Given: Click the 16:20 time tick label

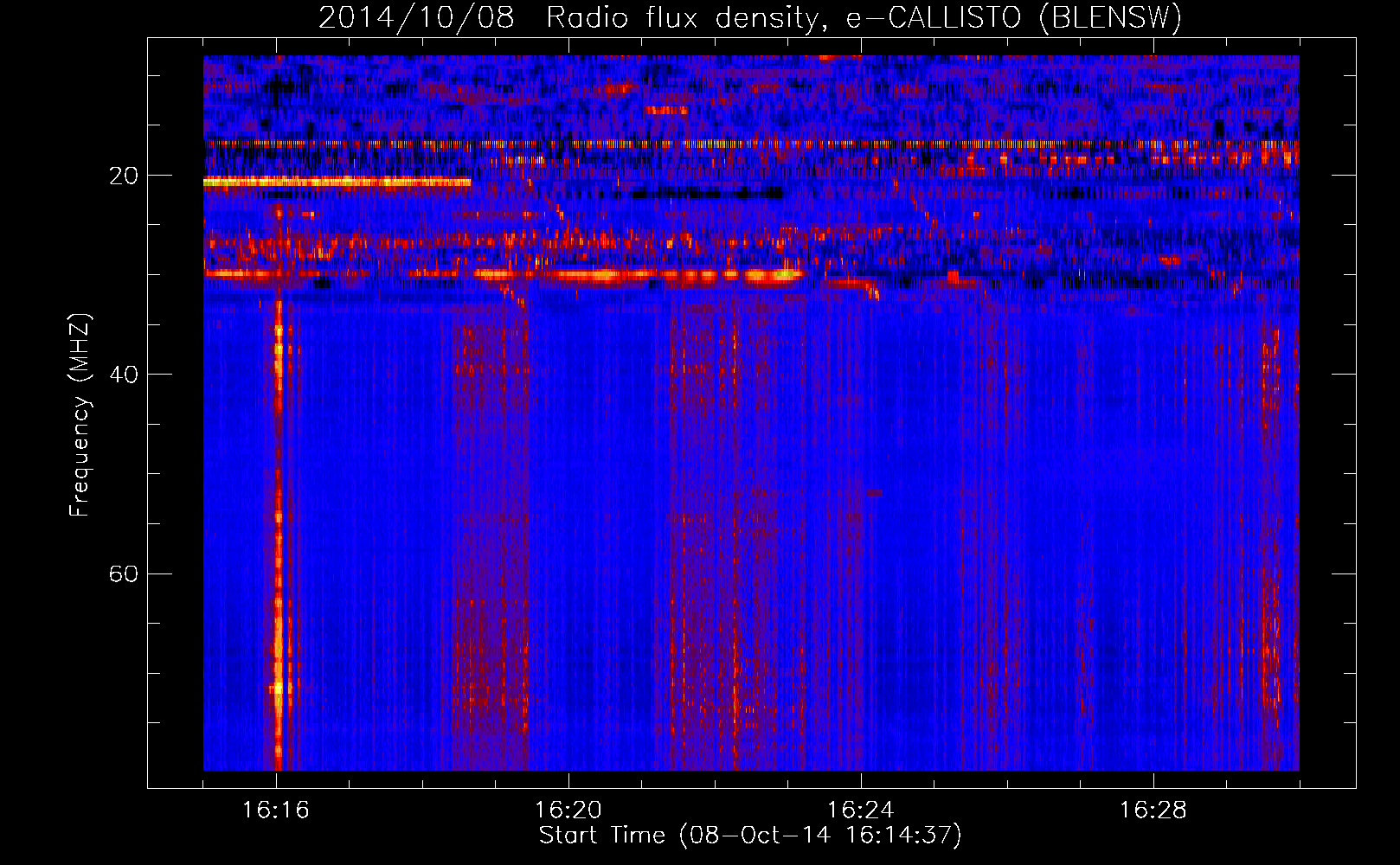Looking at the screenshot, I should click(x=568, y=811).
